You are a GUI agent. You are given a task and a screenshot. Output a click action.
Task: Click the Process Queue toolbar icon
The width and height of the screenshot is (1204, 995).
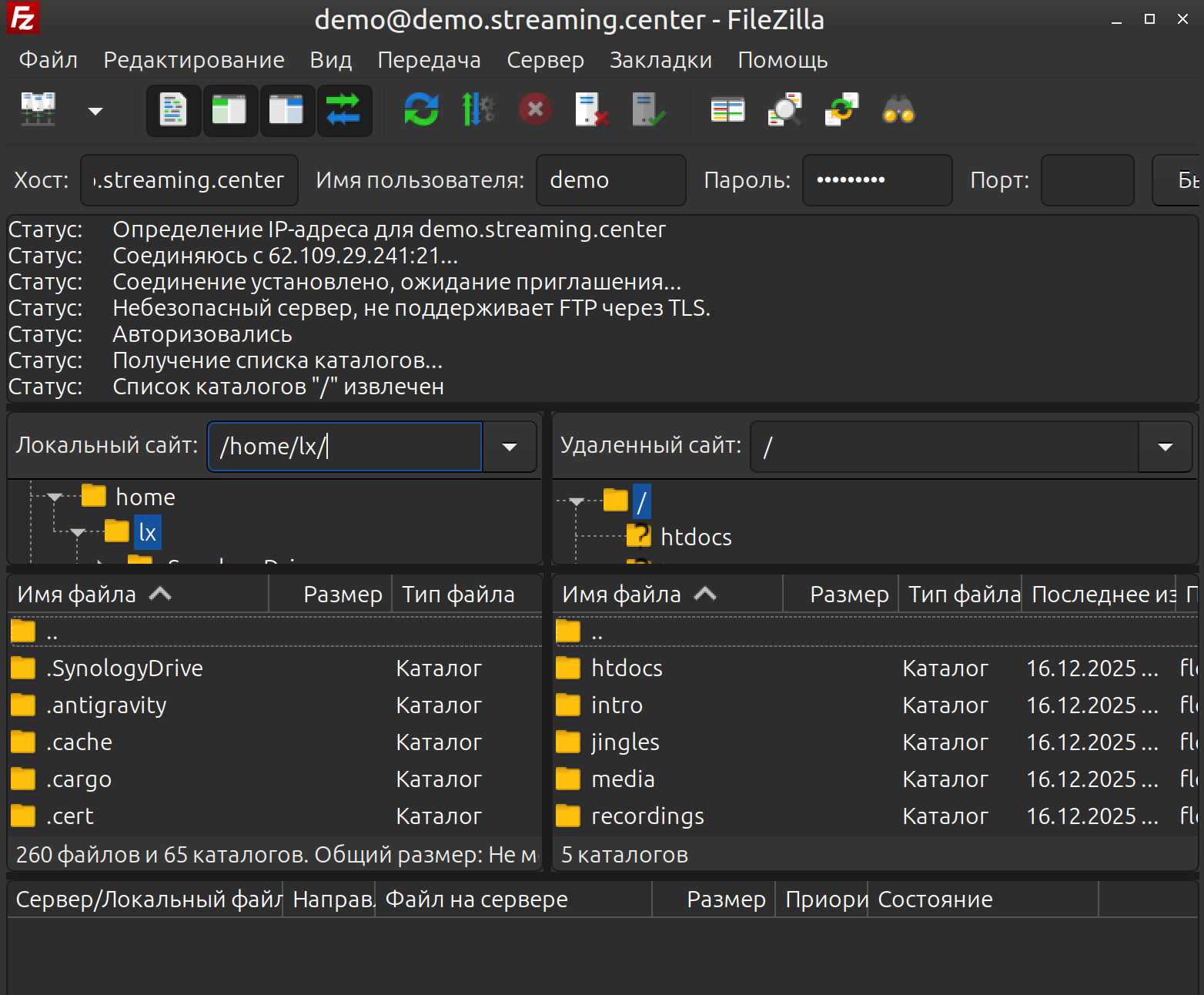coord(478,110)
